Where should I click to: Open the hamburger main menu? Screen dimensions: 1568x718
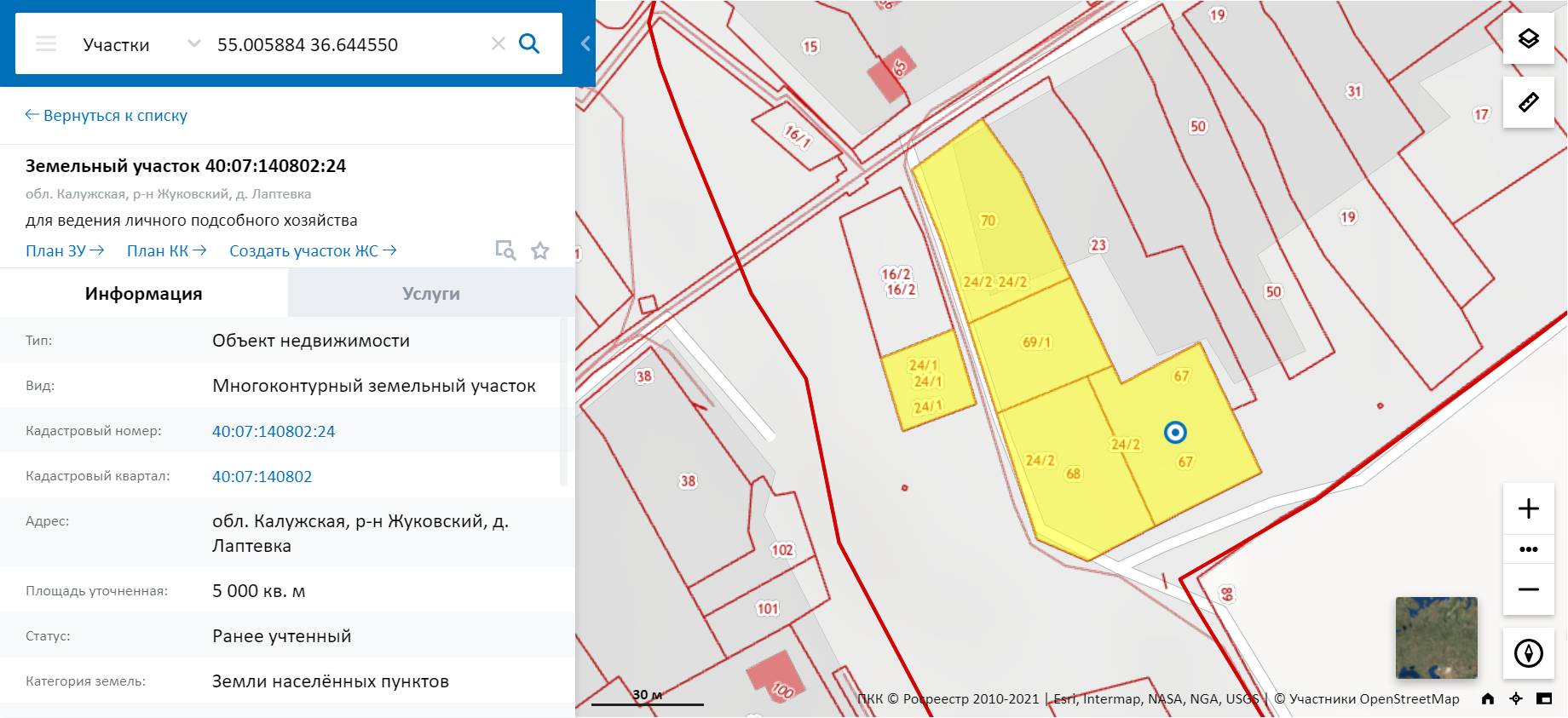click(46, 43)
